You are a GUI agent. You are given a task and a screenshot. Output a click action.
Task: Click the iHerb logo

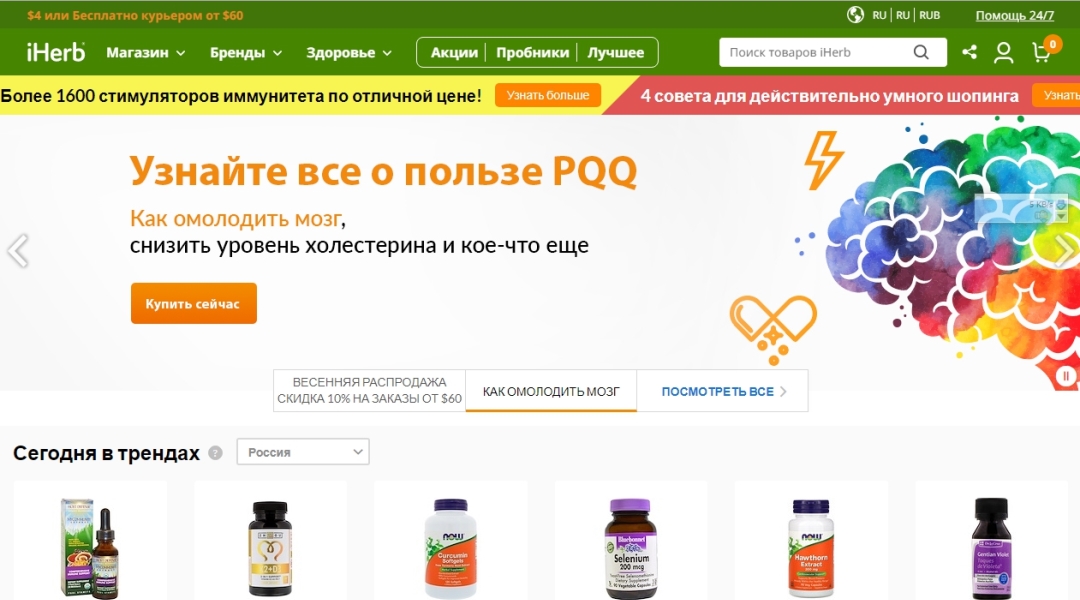[x=56, y=52]
